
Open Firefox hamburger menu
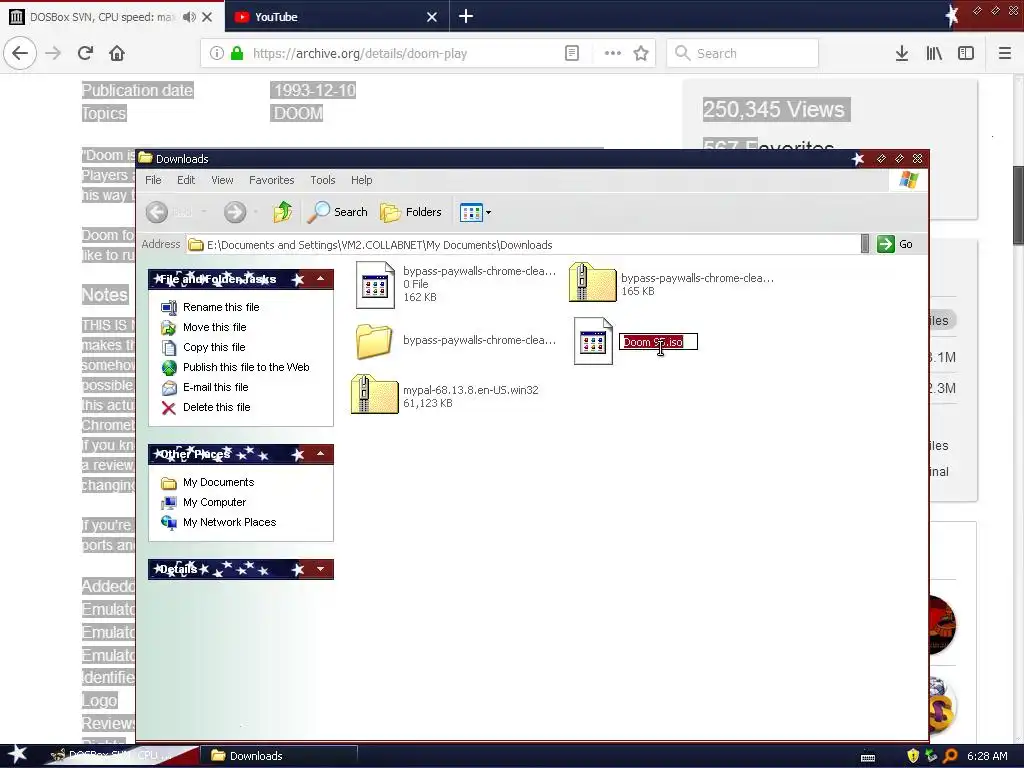[x=1004, y=54]
